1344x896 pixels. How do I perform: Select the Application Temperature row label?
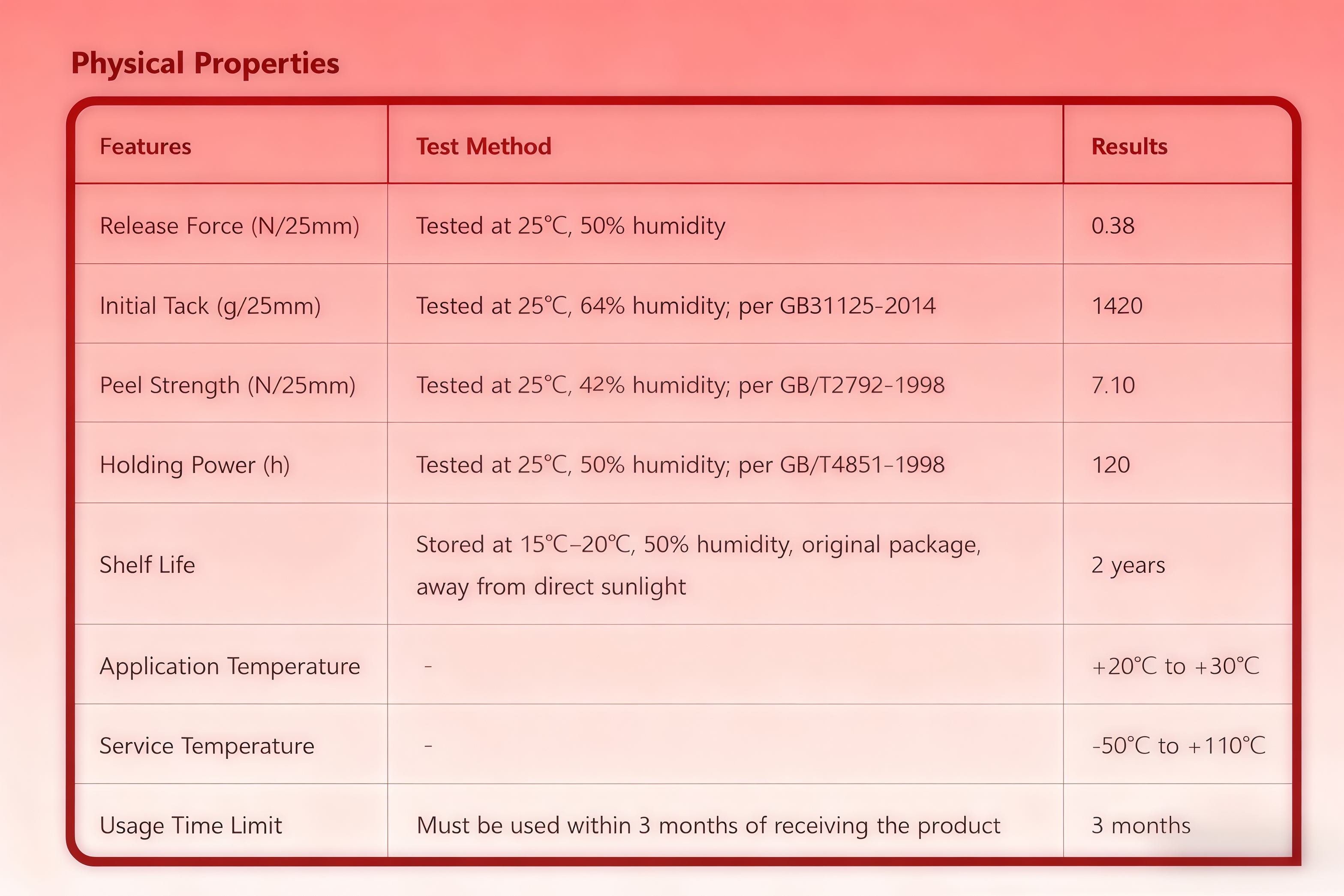[230, 666]
